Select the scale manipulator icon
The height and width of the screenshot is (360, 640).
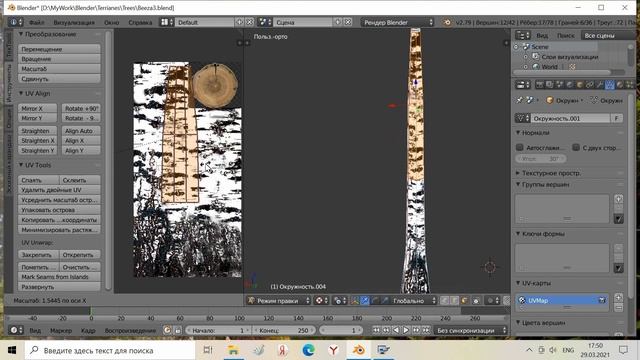click(384, 301)
